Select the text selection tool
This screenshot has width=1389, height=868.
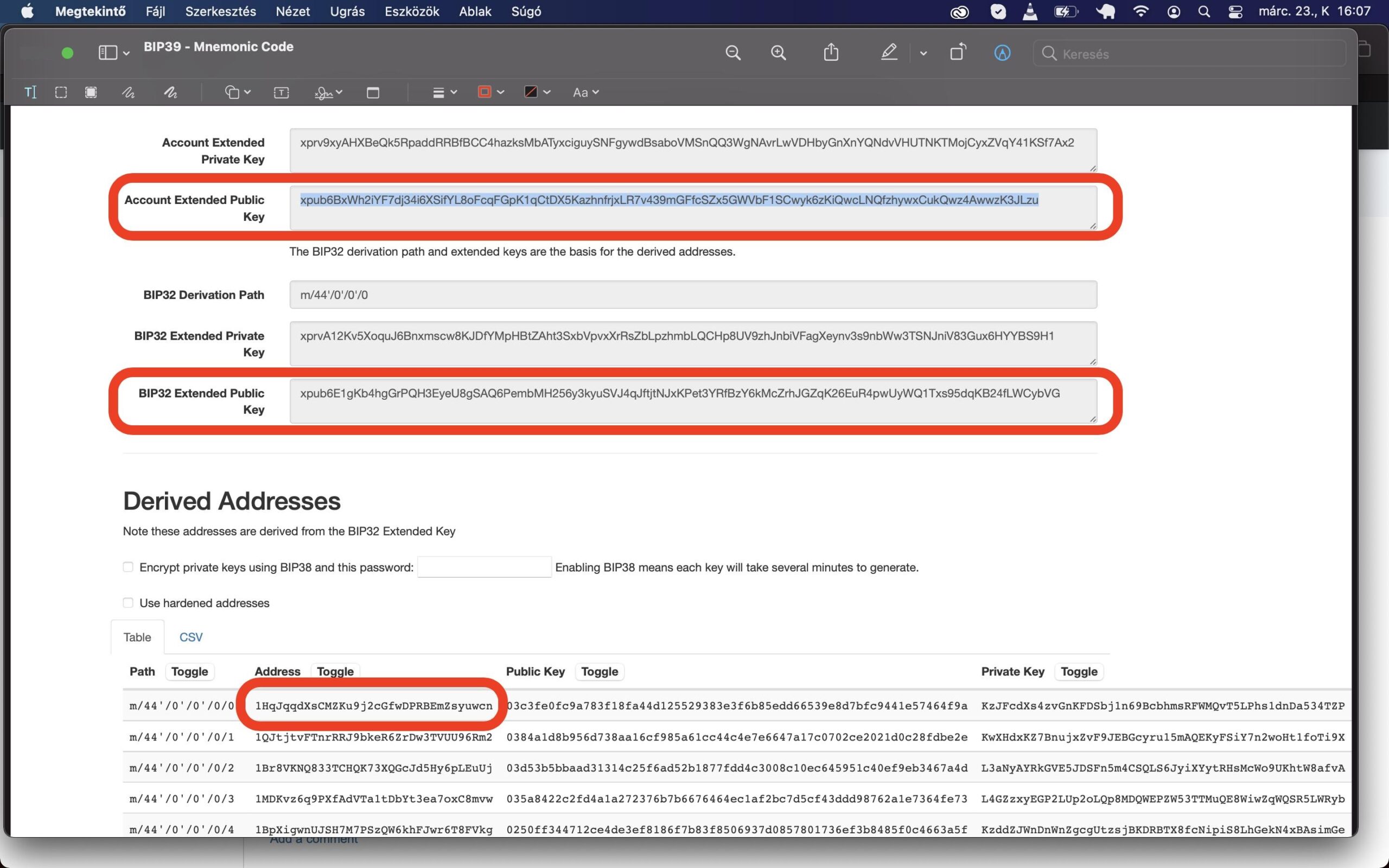click(x=30, y=92)
